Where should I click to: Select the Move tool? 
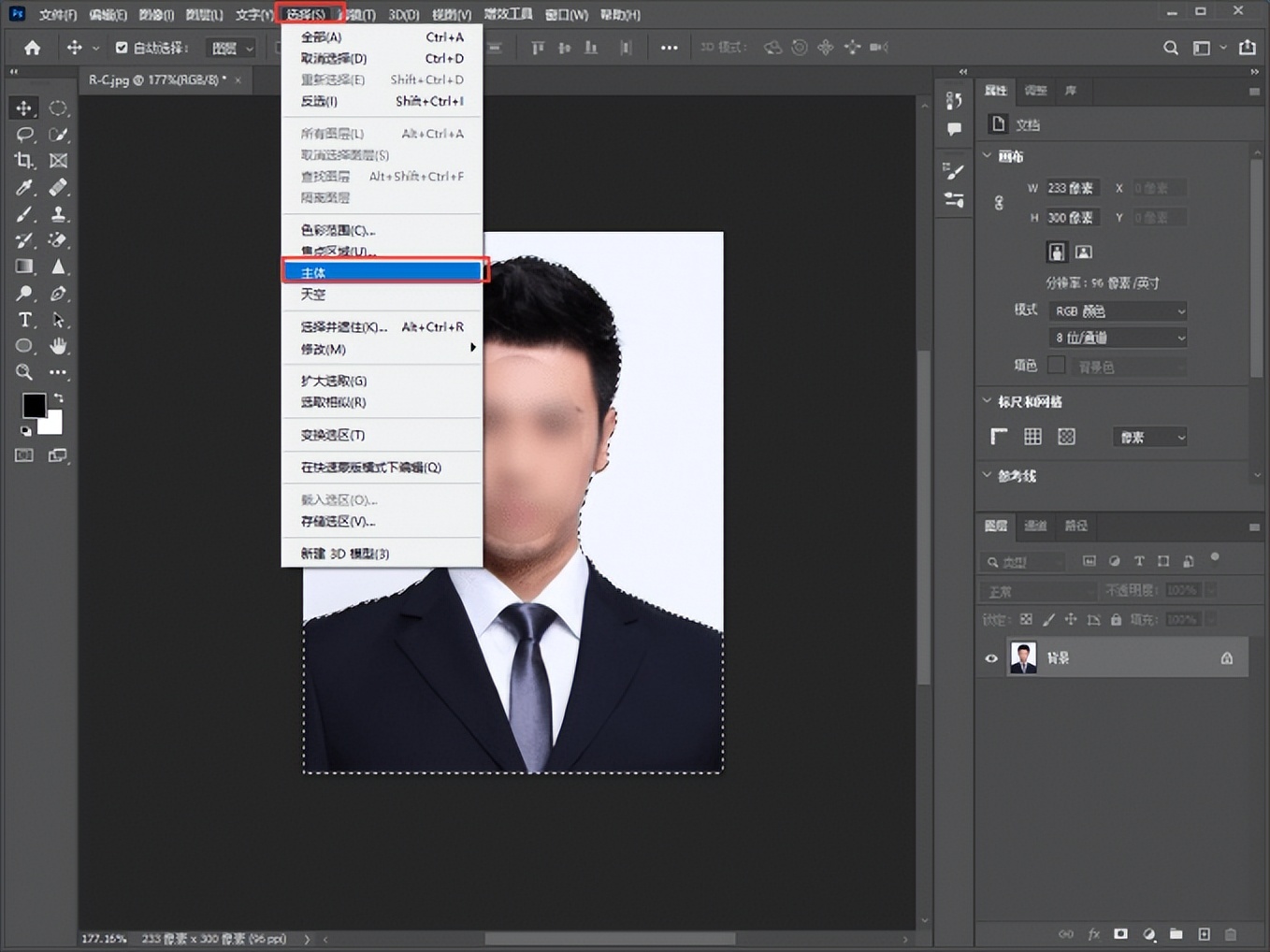click(23, 108)
